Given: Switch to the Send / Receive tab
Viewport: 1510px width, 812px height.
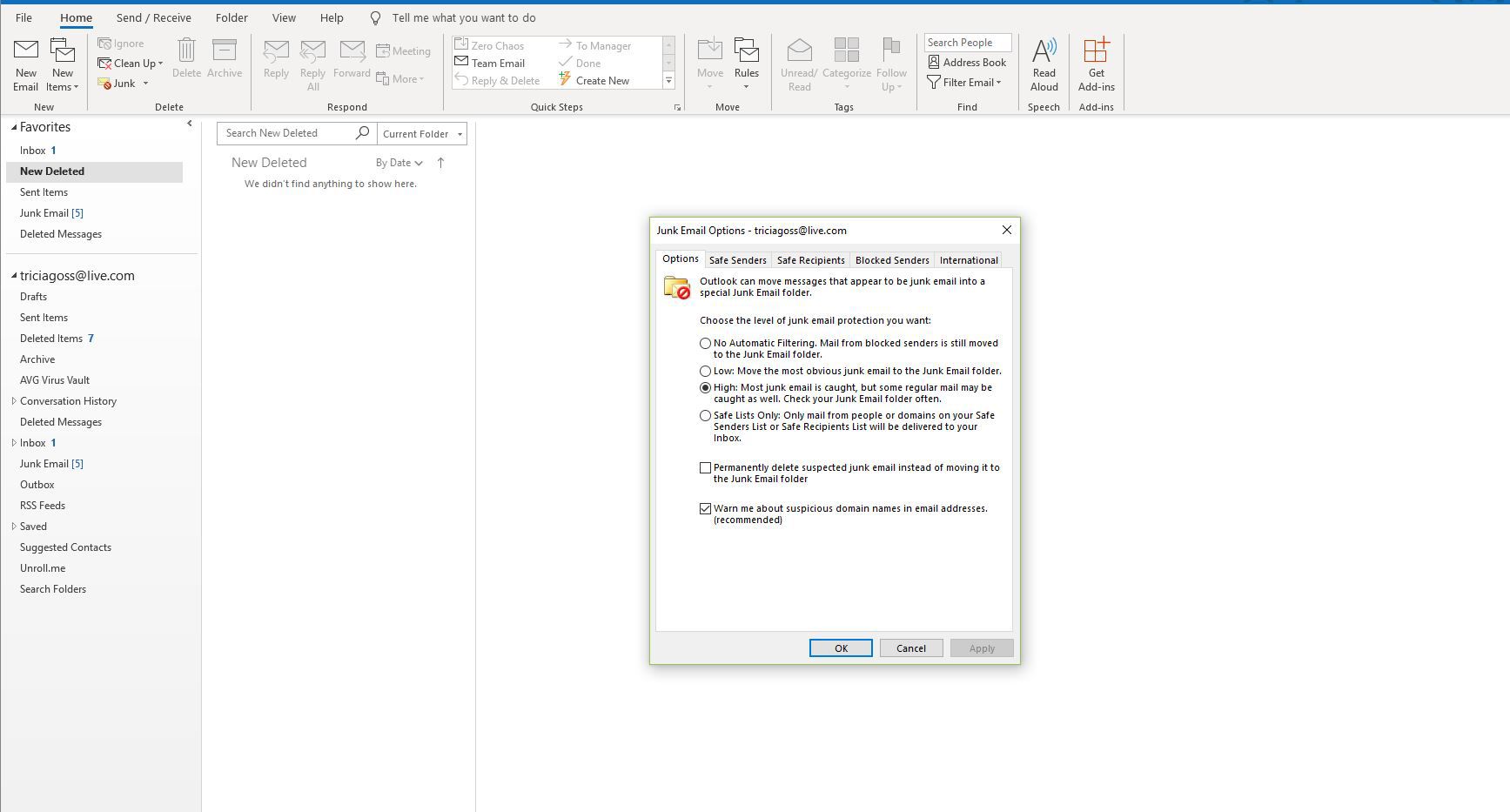Looking at the screenshot, I should (x=153, y=17).
